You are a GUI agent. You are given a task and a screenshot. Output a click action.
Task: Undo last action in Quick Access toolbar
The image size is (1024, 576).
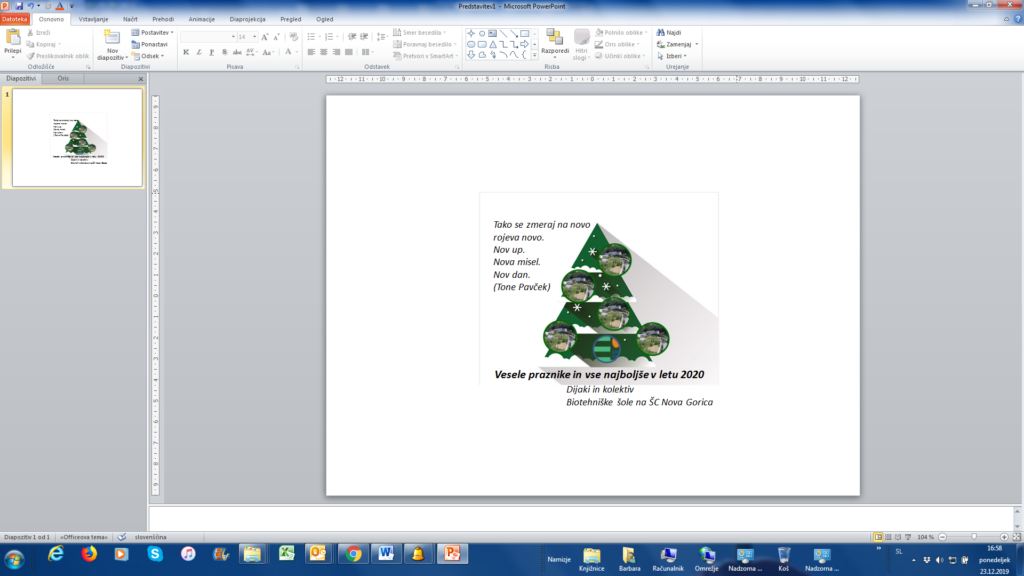pos(31,6)
